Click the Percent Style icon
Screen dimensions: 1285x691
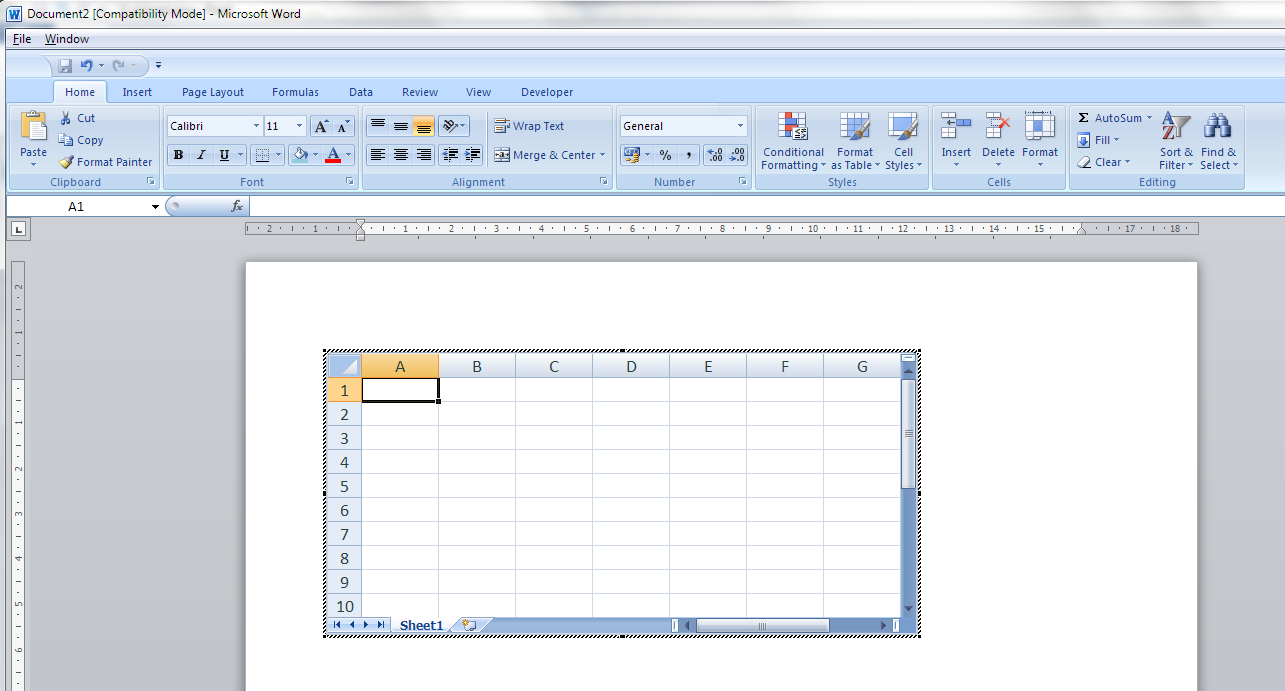[x=665, y=155]
